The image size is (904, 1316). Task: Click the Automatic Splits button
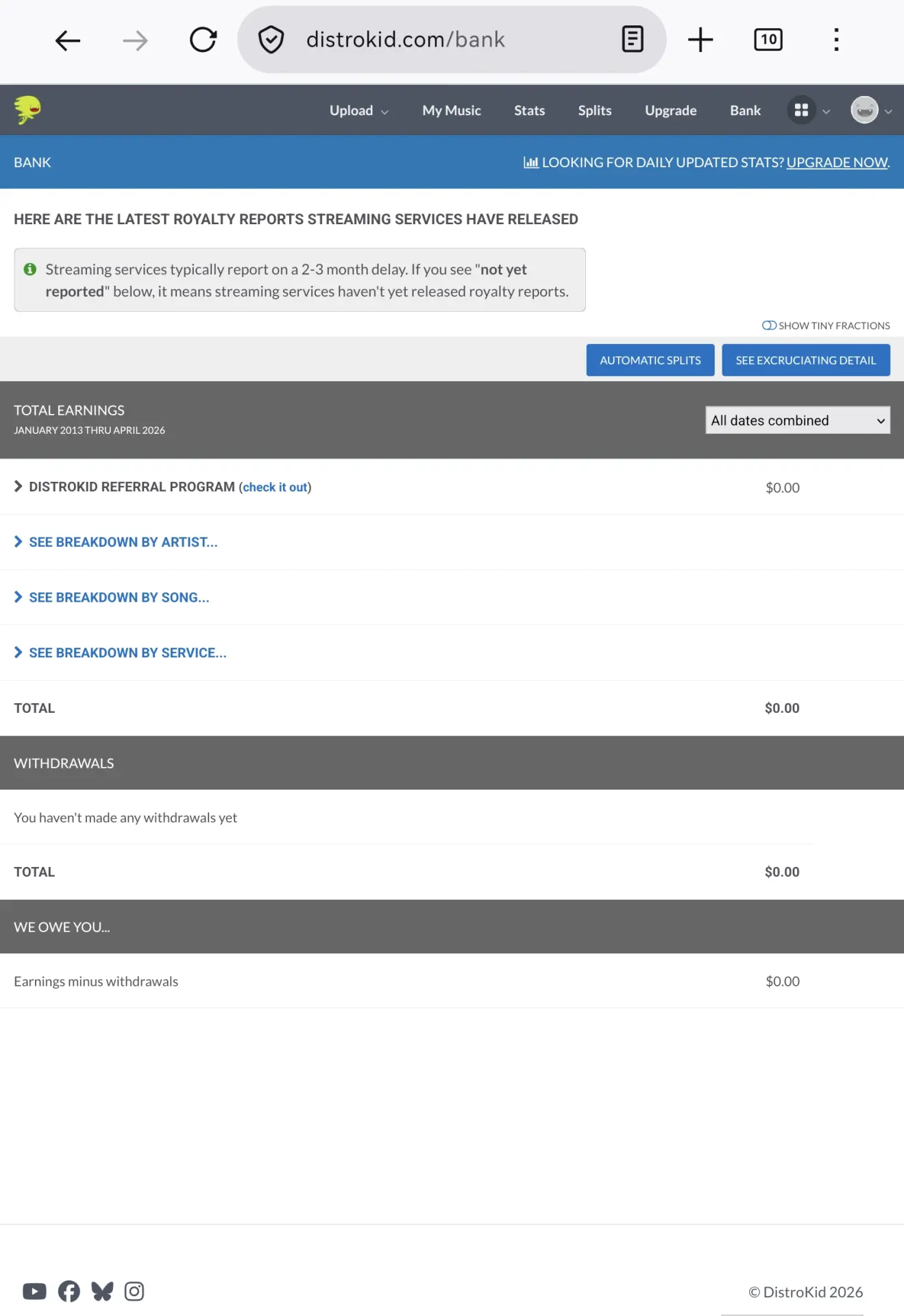(650, 361)
